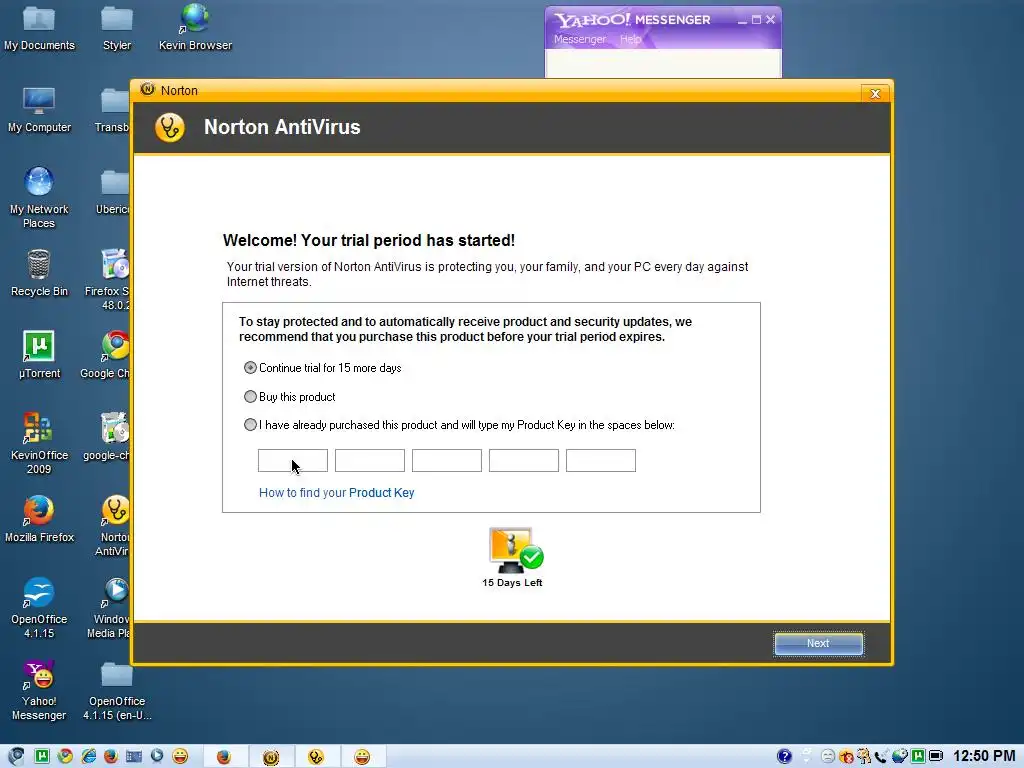Switch to Yahoo Messenger taskbar button
Viewport: 1024px width, 768px height.
click(x=362, y=756)
